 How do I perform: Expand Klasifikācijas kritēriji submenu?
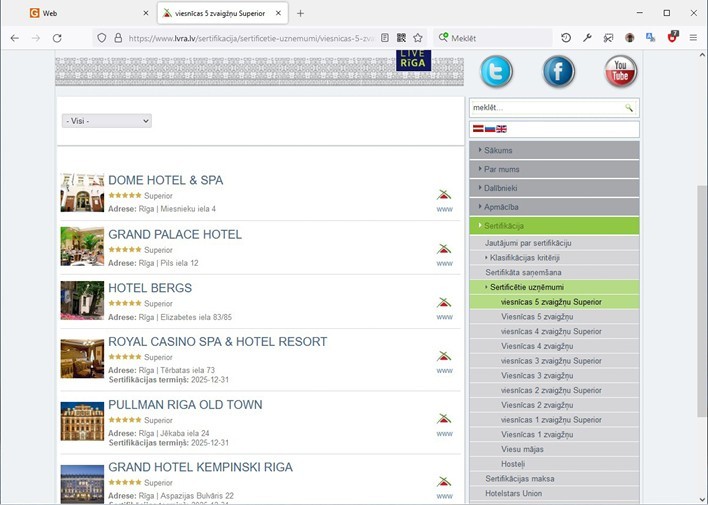click(554, 257)
